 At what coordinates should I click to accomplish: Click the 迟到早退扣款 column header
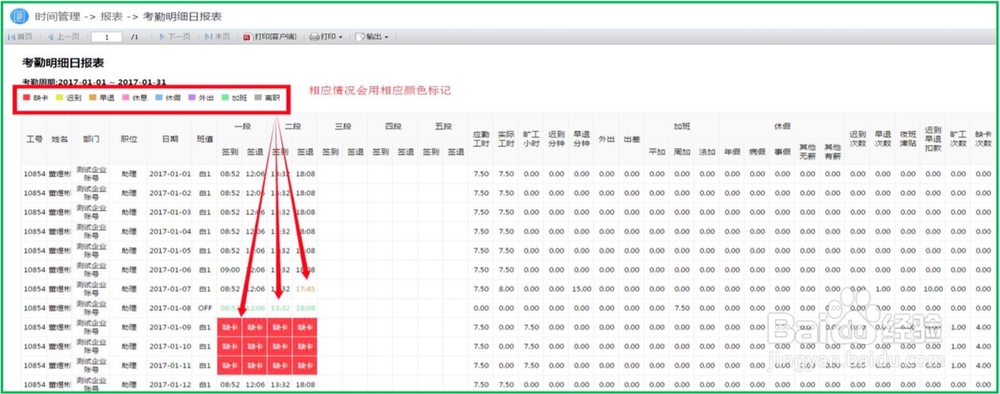[932, 138]
